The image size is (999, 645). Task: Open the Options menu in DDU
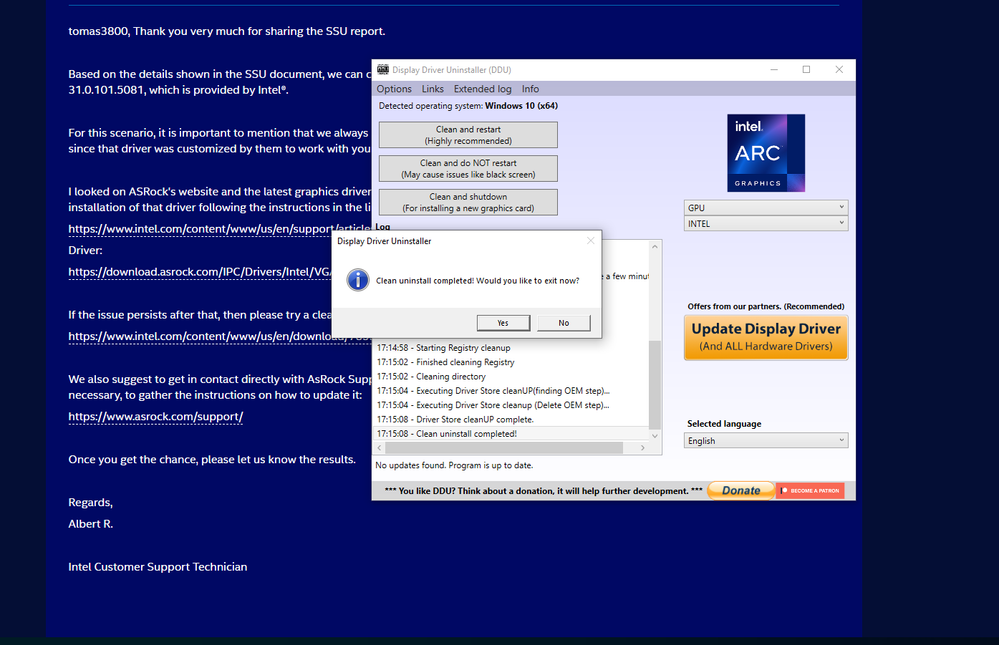click(394, 89)
